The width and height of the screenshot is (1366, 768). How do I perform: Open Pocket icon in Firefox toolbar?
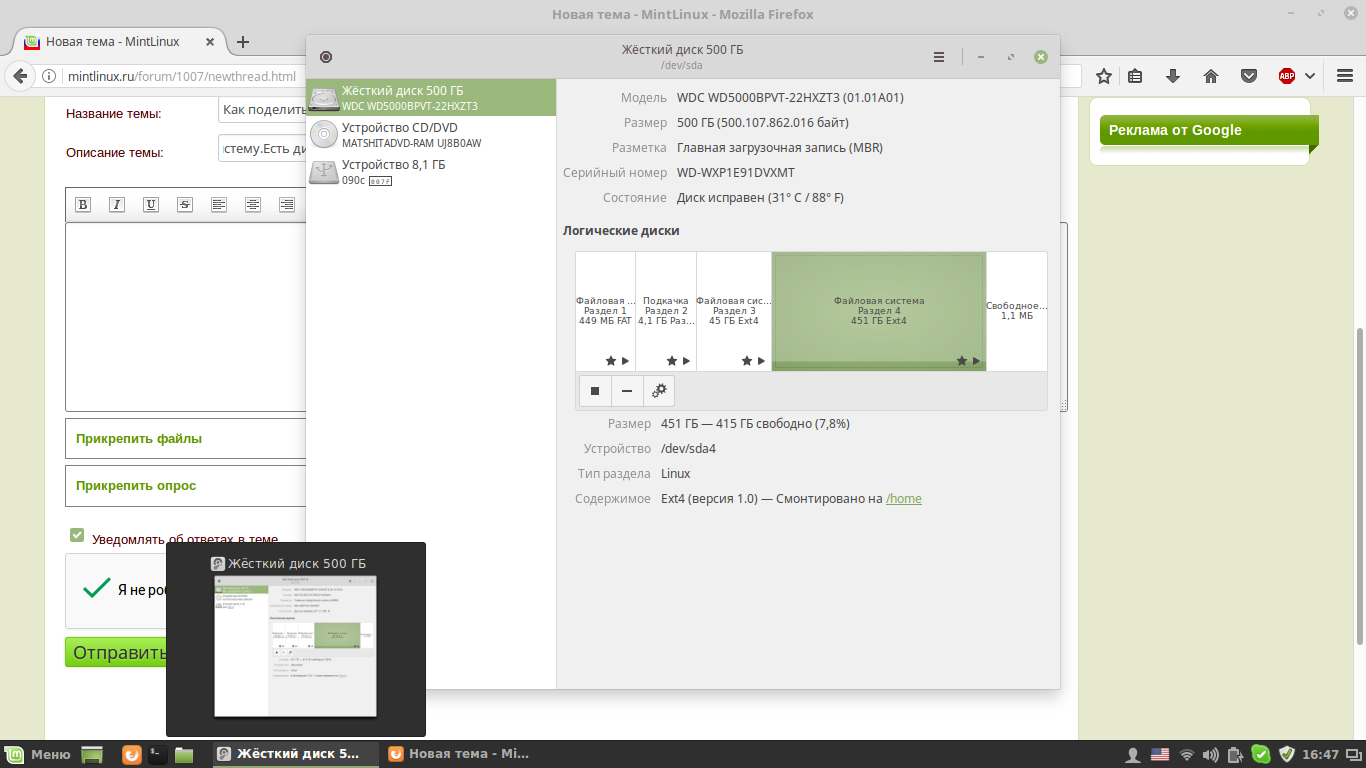1249,76
